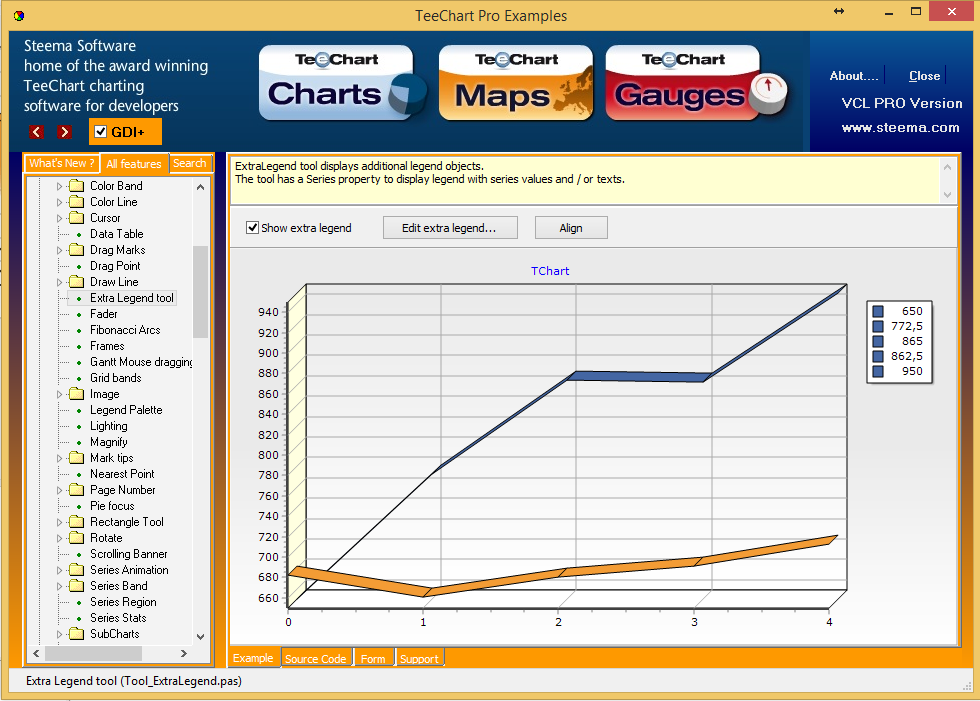Expand the Mark tips tree node
980x701 pixels.
pyautogui.click(x=59, y=458)
